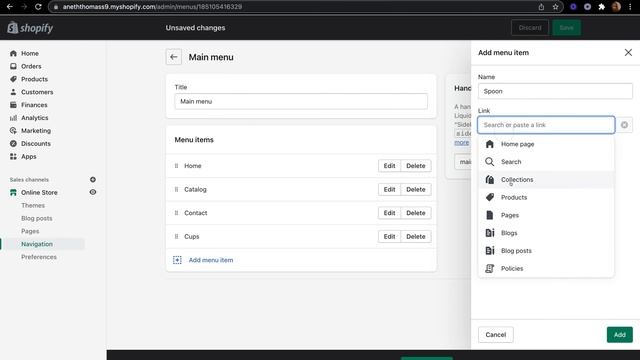Grab the Home item drag handle
This screenshot has width=640, height=360.
pyautogui.click(x=176, y=166)
